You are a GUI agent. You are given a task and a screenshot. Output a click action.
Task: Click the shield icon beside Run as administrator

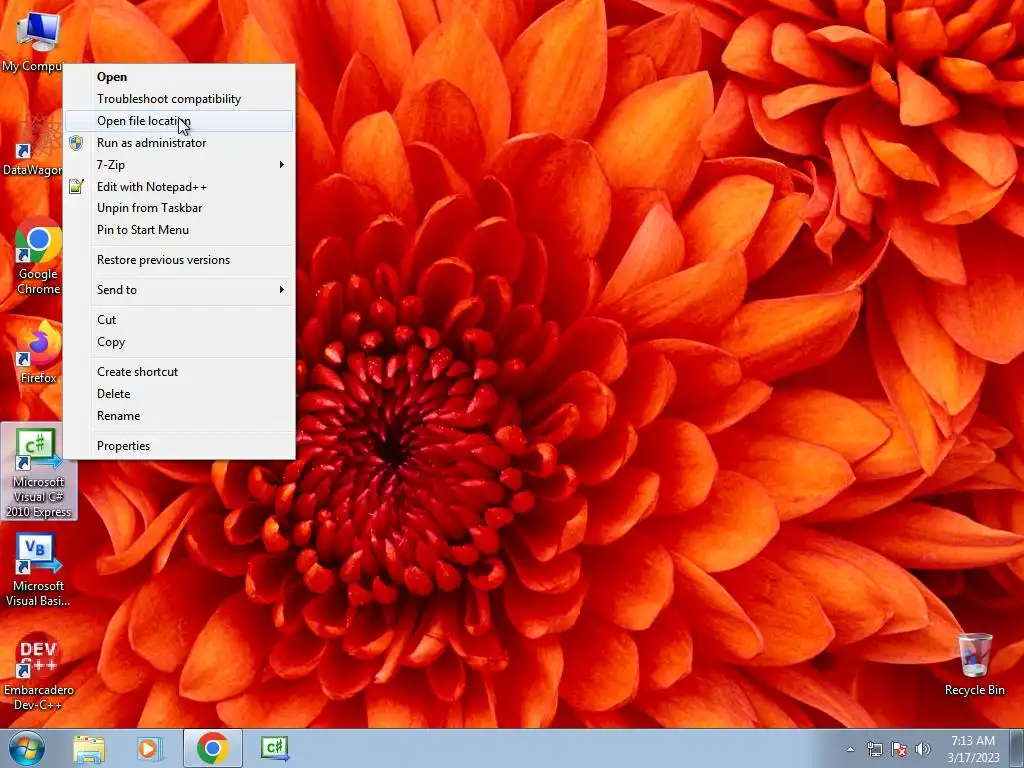pos(76,143)
